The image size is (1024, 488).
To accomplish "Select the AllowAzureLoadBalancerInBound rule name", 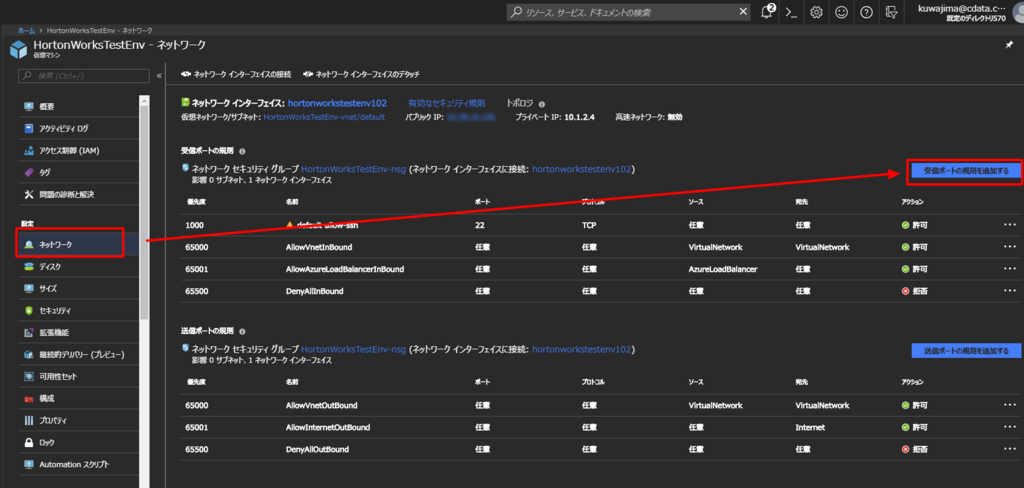I will point(345,268).
